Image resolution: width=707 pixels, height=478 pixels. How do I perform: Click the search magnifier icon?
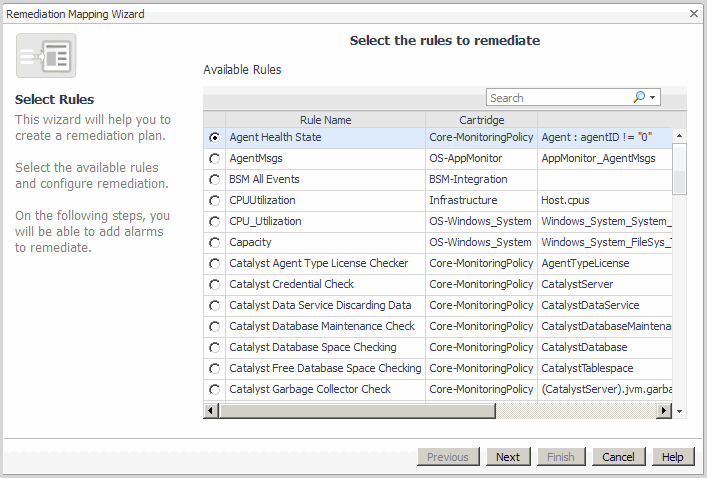coord(639,97)
